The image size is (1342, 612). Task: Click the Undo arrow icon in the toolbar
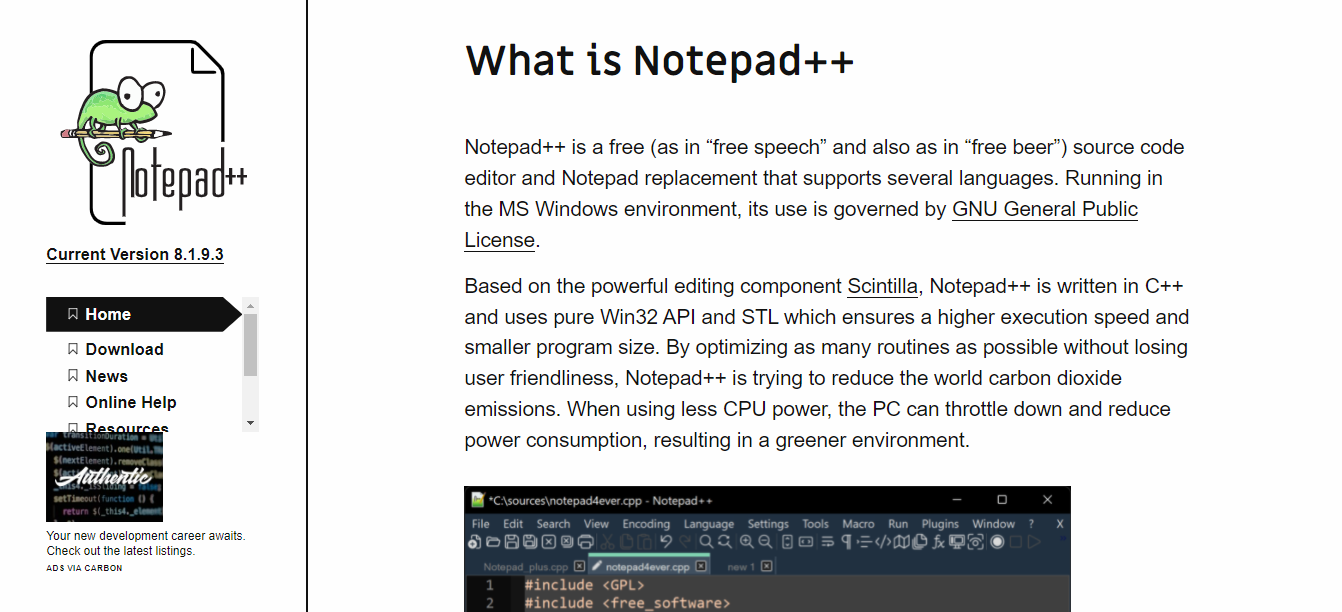666,542
